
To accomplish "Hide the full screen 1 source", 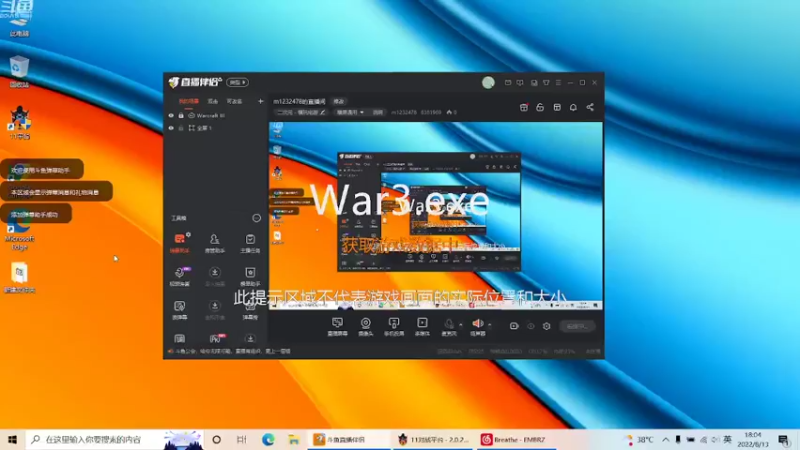I will [171, 128].
